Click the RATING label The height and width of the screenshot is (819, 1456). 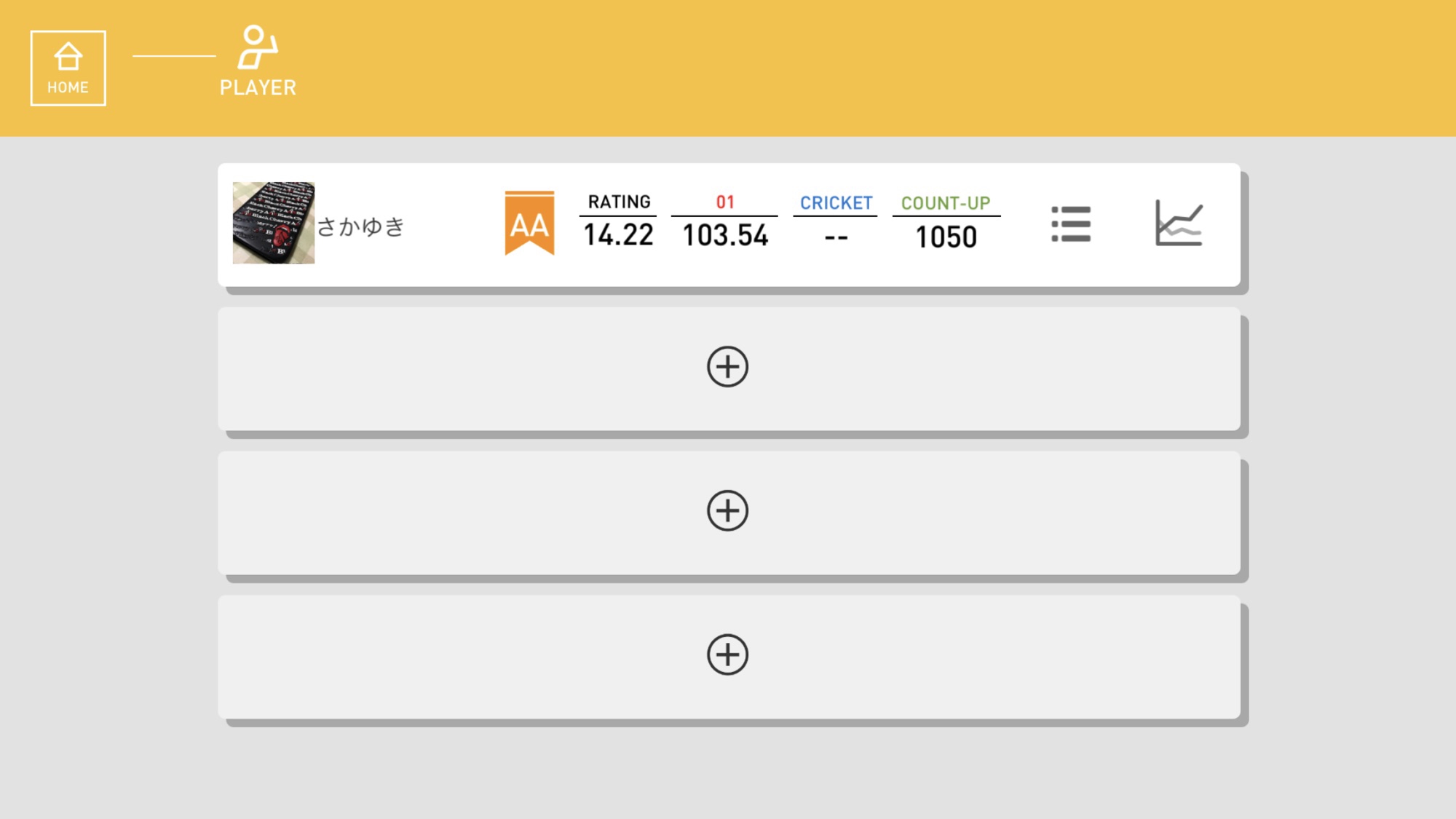(x=619, y=202)
